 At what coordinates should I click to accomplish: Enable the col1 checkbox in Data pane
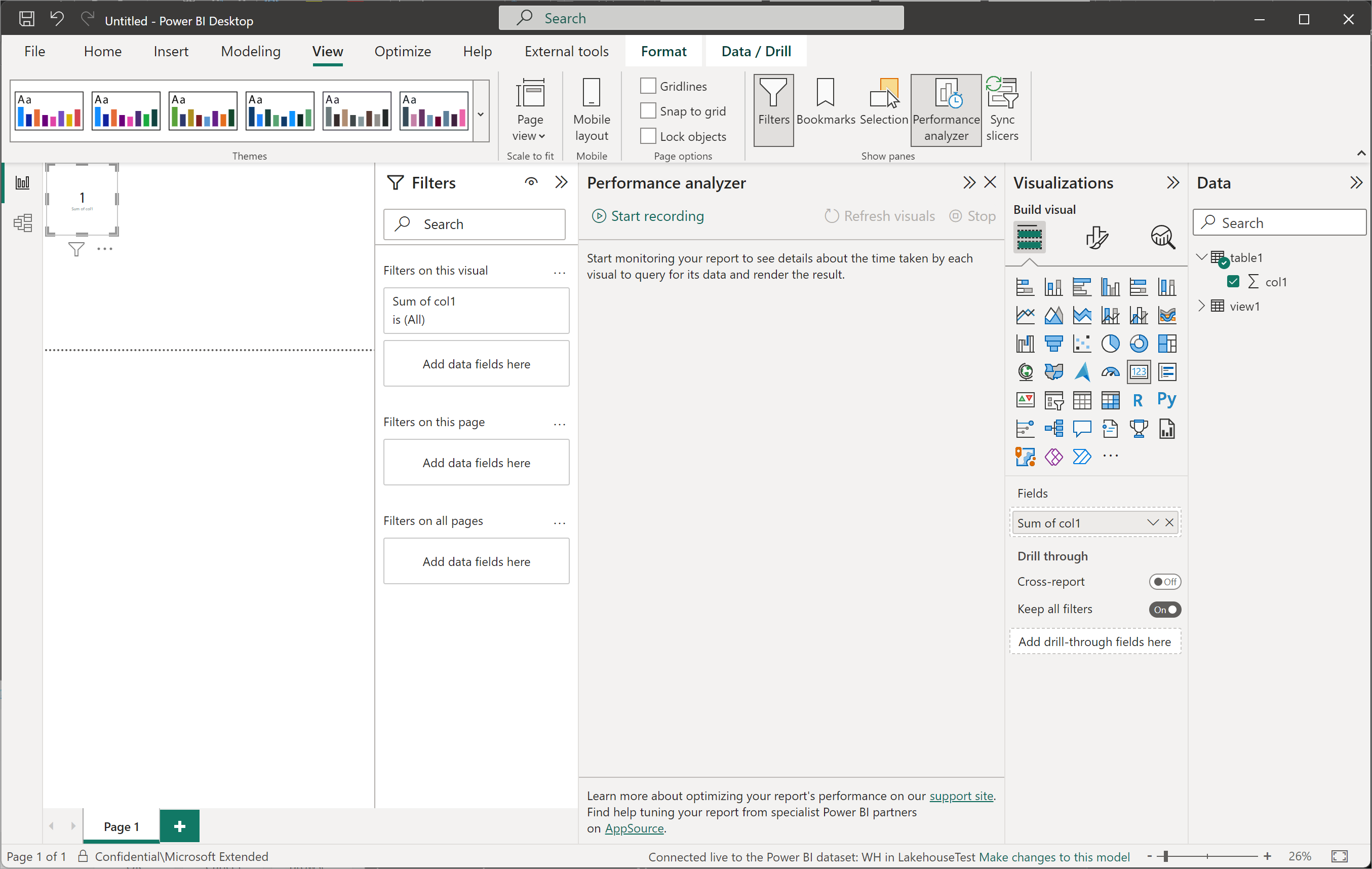(x=1232, y=281)
